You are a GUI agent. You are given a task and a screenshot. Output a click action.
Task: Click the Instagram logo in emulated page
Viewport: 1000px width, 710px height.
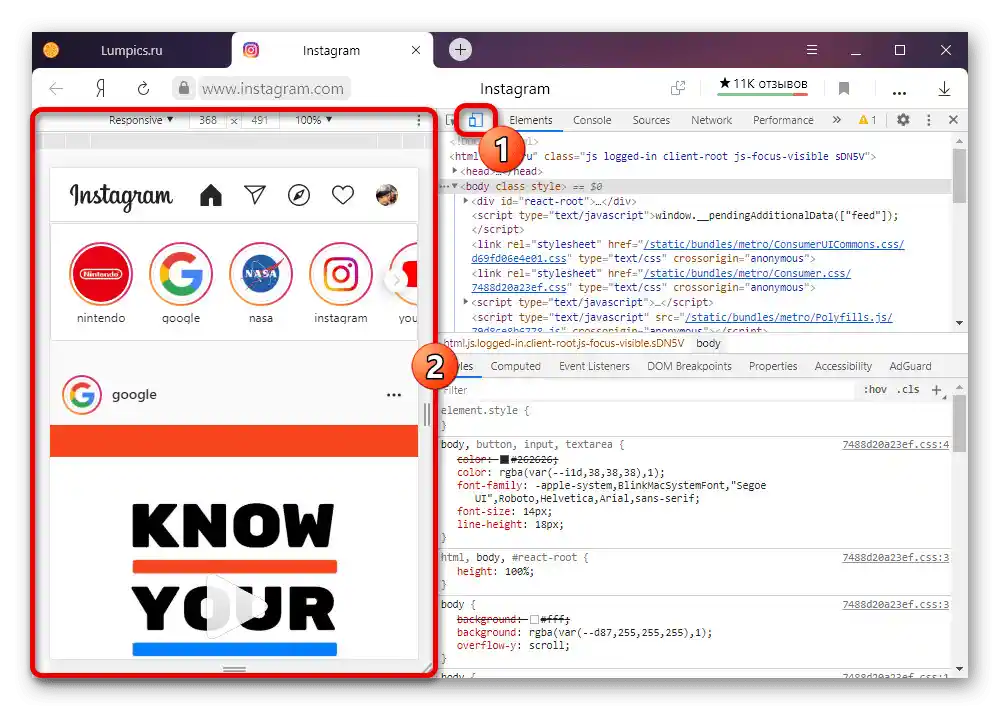tap(121, 196)
